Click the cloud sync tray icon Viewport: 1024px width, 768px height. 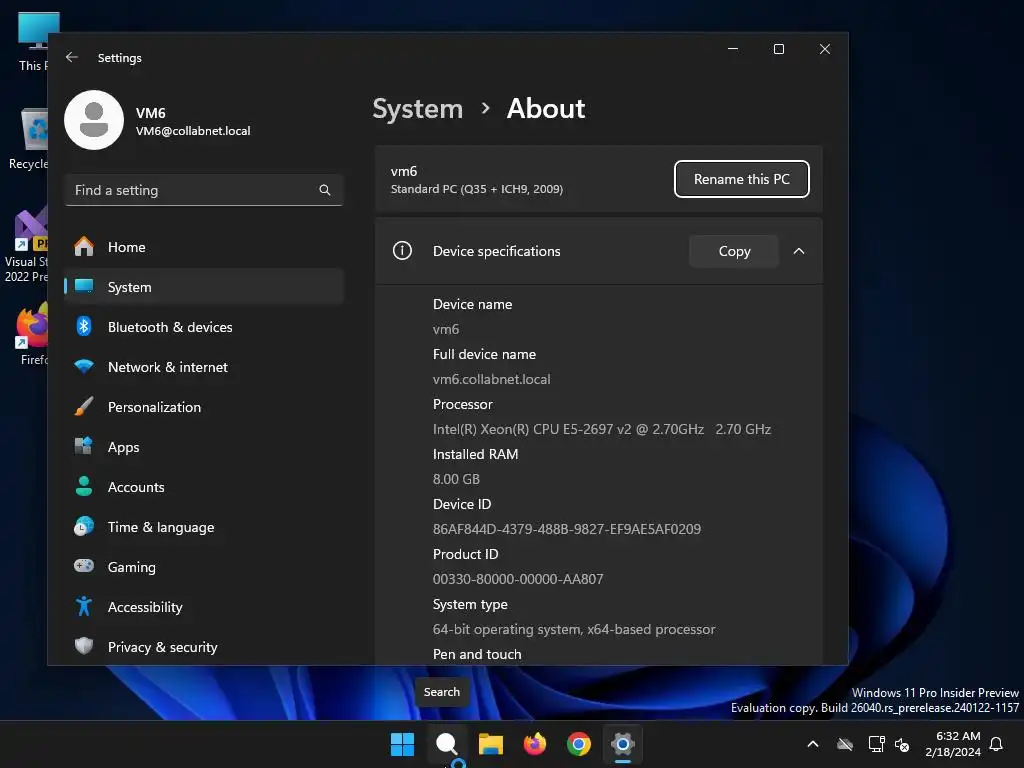pos(845,744)
